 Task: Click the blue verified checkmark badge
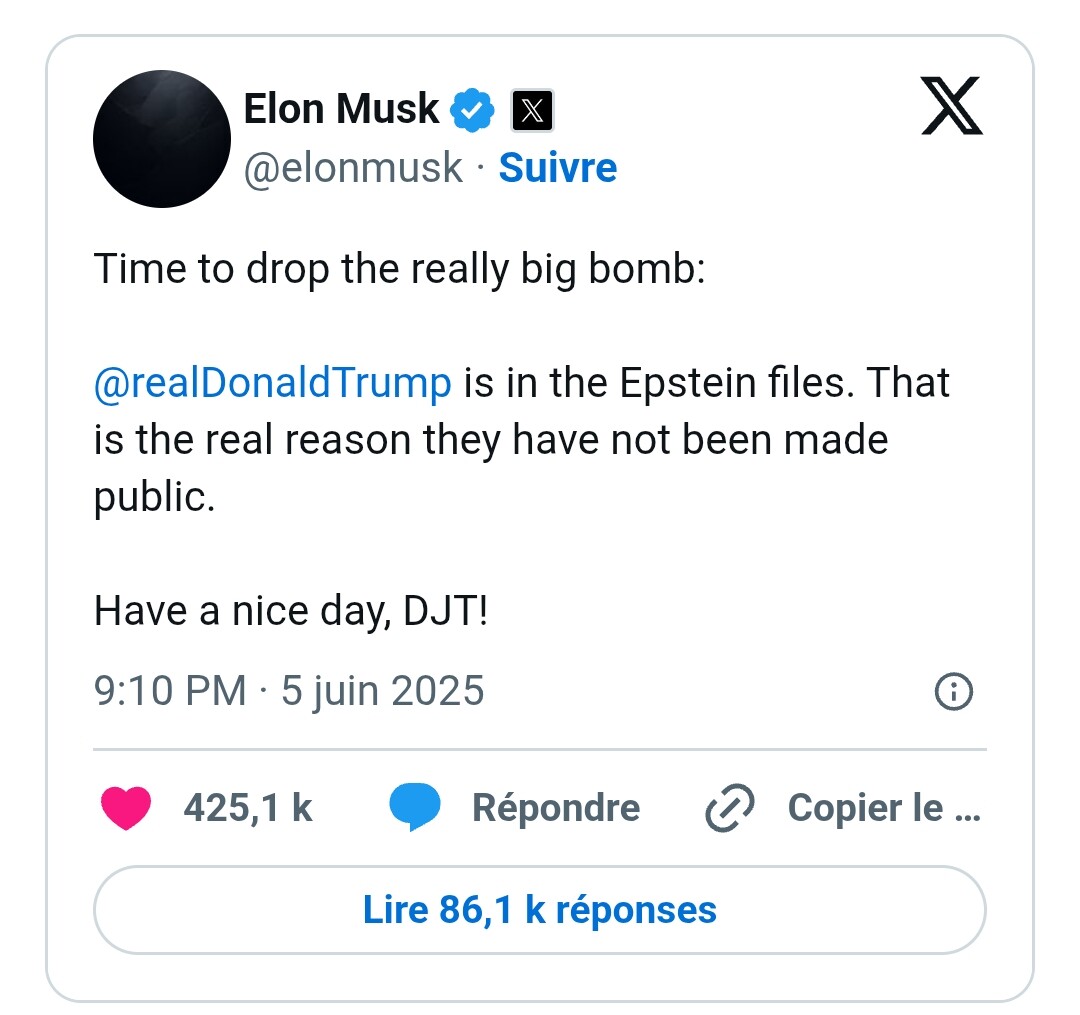(x=472, y=110)
